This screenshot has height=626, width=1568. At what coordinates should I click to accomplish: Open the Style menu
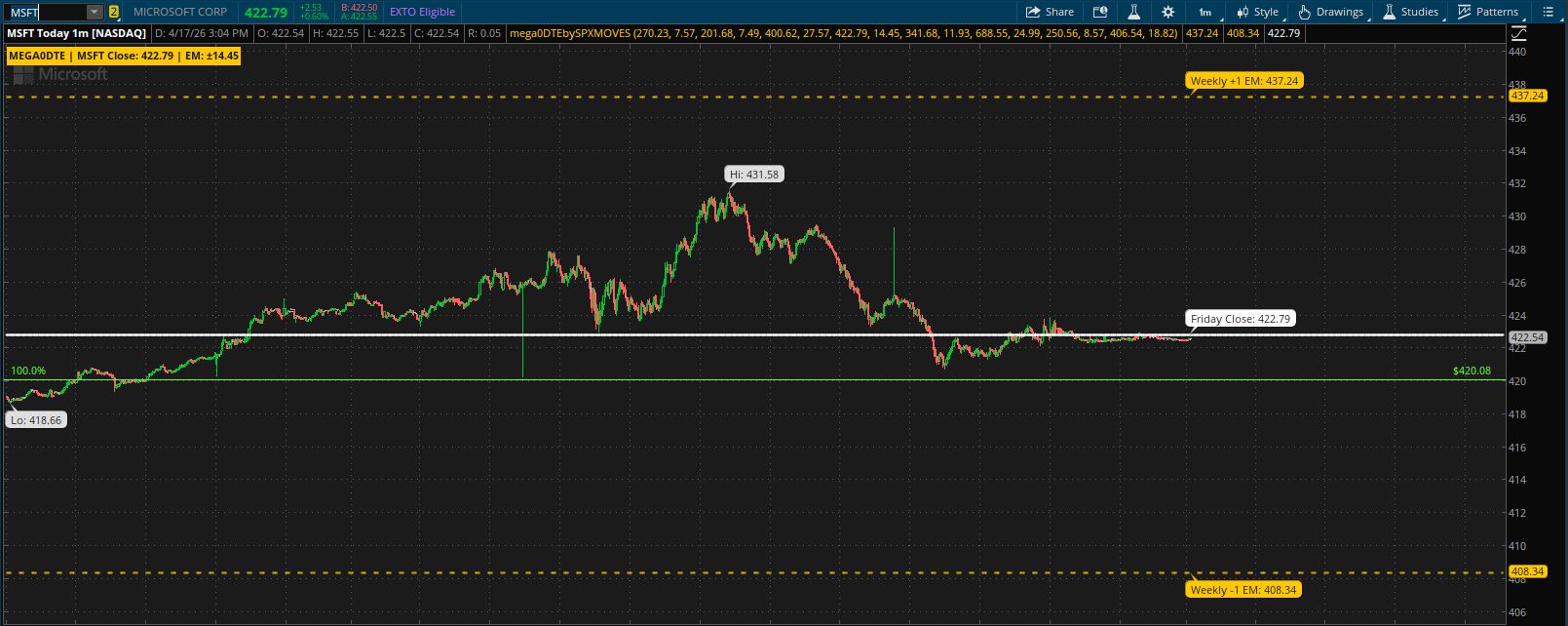(1258, 12)
